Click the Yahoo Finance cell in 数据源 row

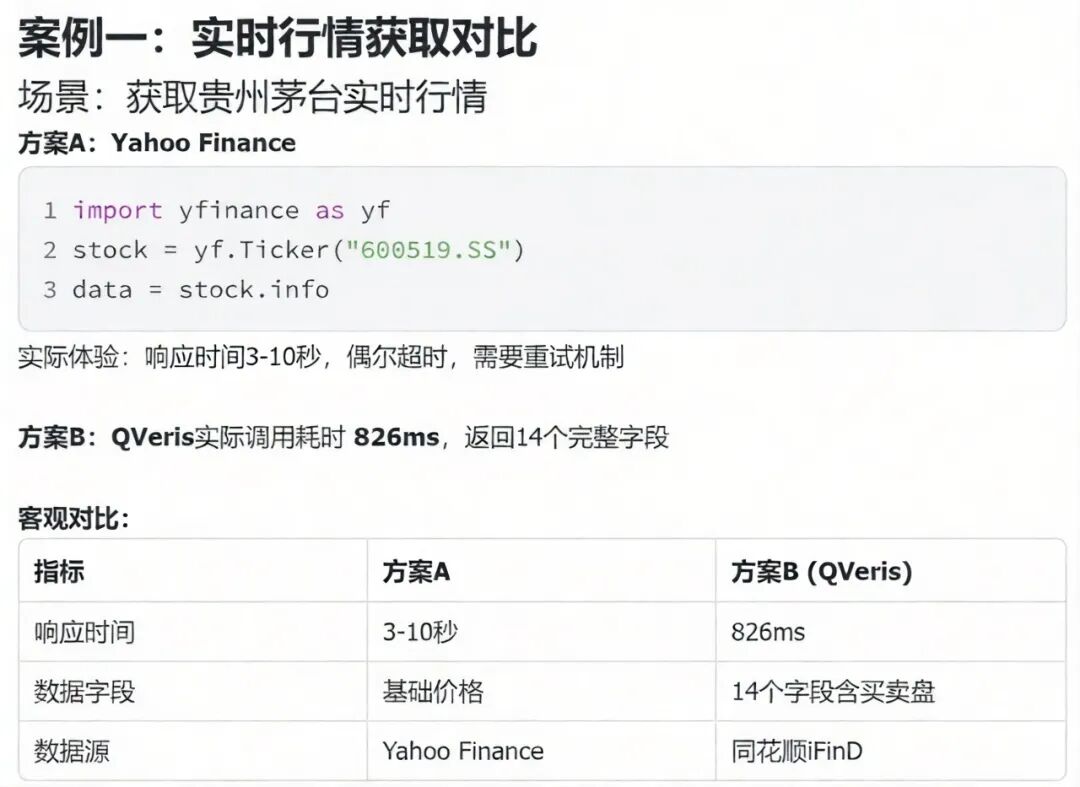(x=463, y=751)
